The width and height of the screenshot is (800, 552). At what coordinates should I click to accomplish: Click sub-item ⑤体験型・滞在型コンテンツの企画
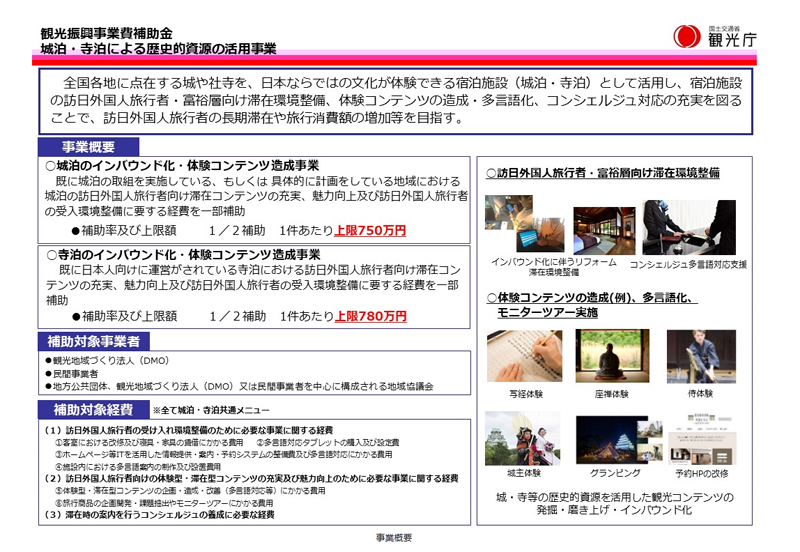[x=190, y=491]
